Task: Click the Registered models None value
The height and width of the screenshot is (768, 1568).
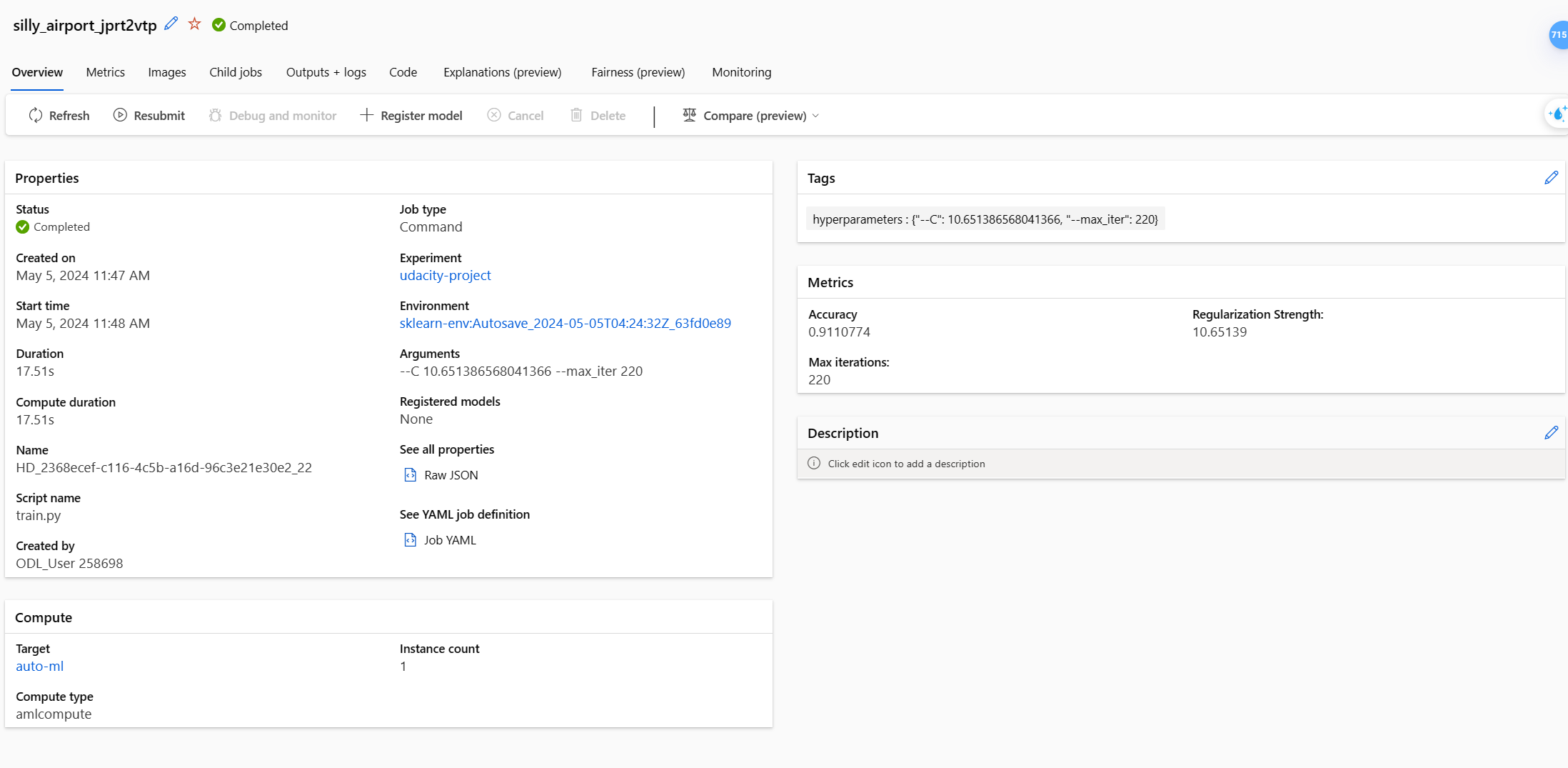Action: click(416, 419)
